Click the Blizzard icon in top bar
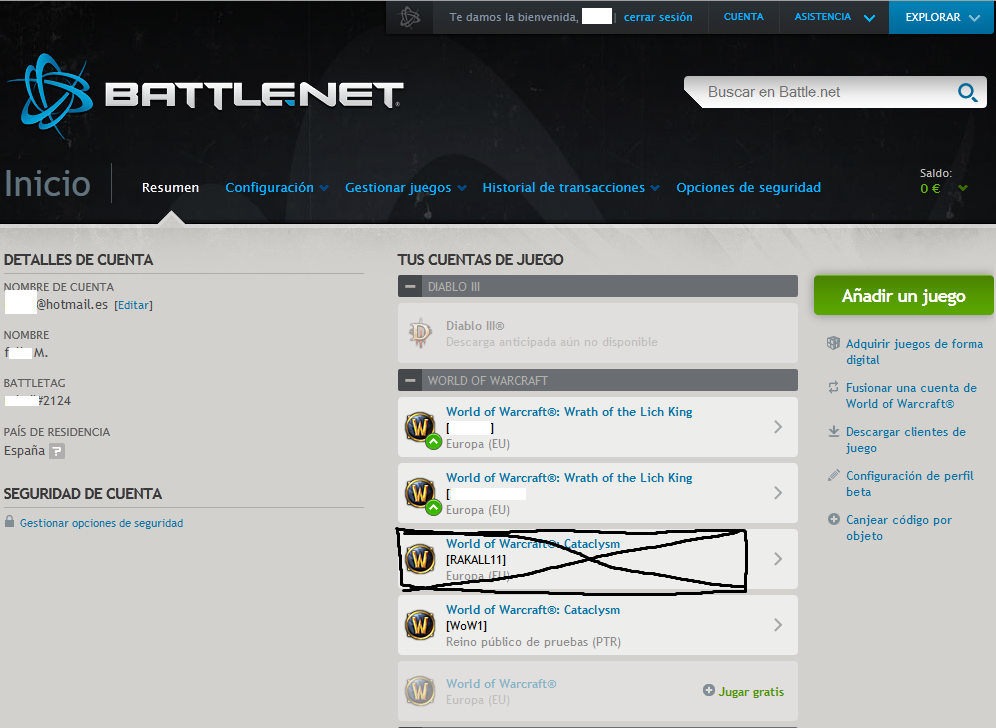Image resolution: width=996 pixels, height=728 pixels. click(410, 17)
